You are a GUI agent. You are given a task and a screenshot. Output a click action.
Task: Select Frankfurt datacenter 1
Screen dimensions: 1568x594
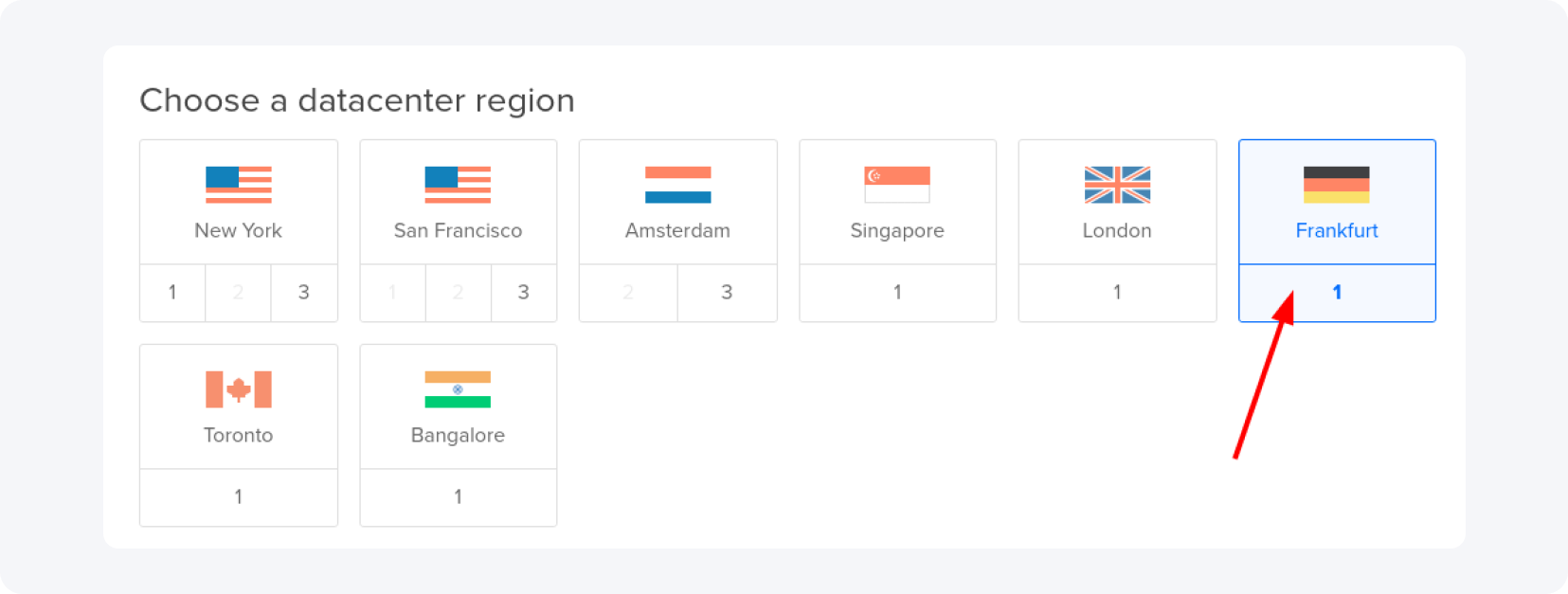(x=1337, y=293)
